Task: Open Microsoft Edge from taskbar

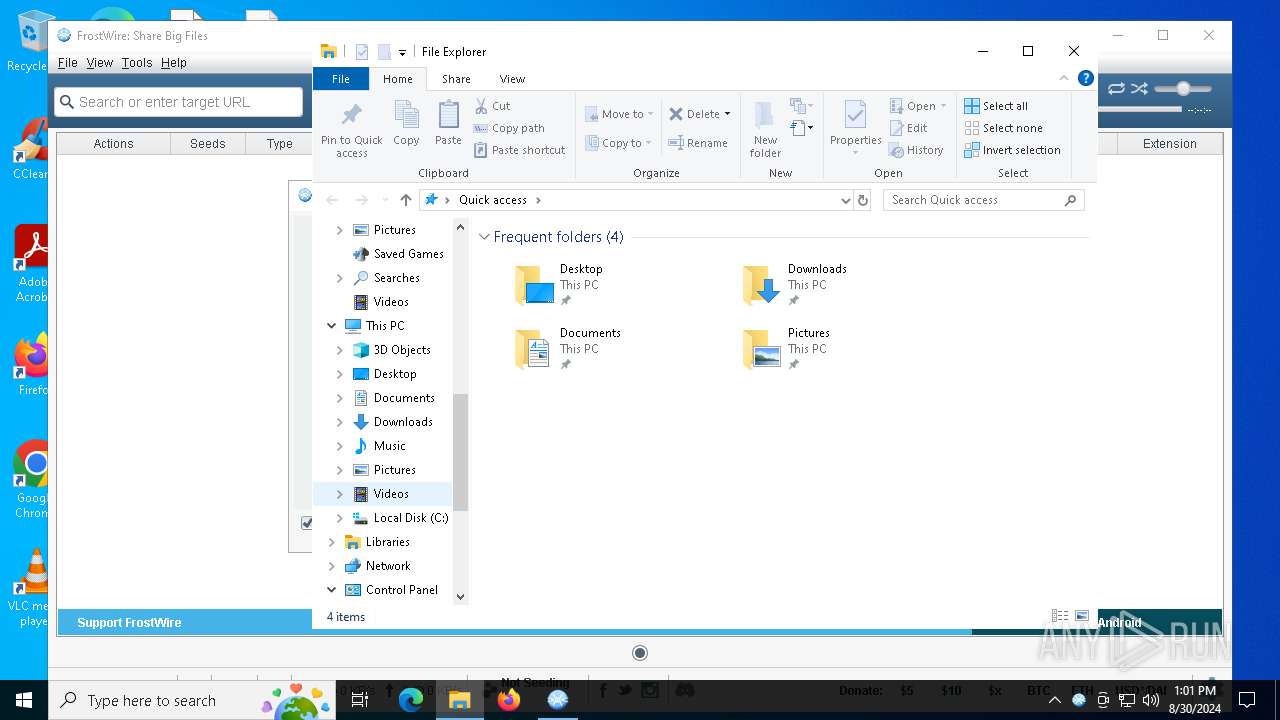Action: pos(411,700)
